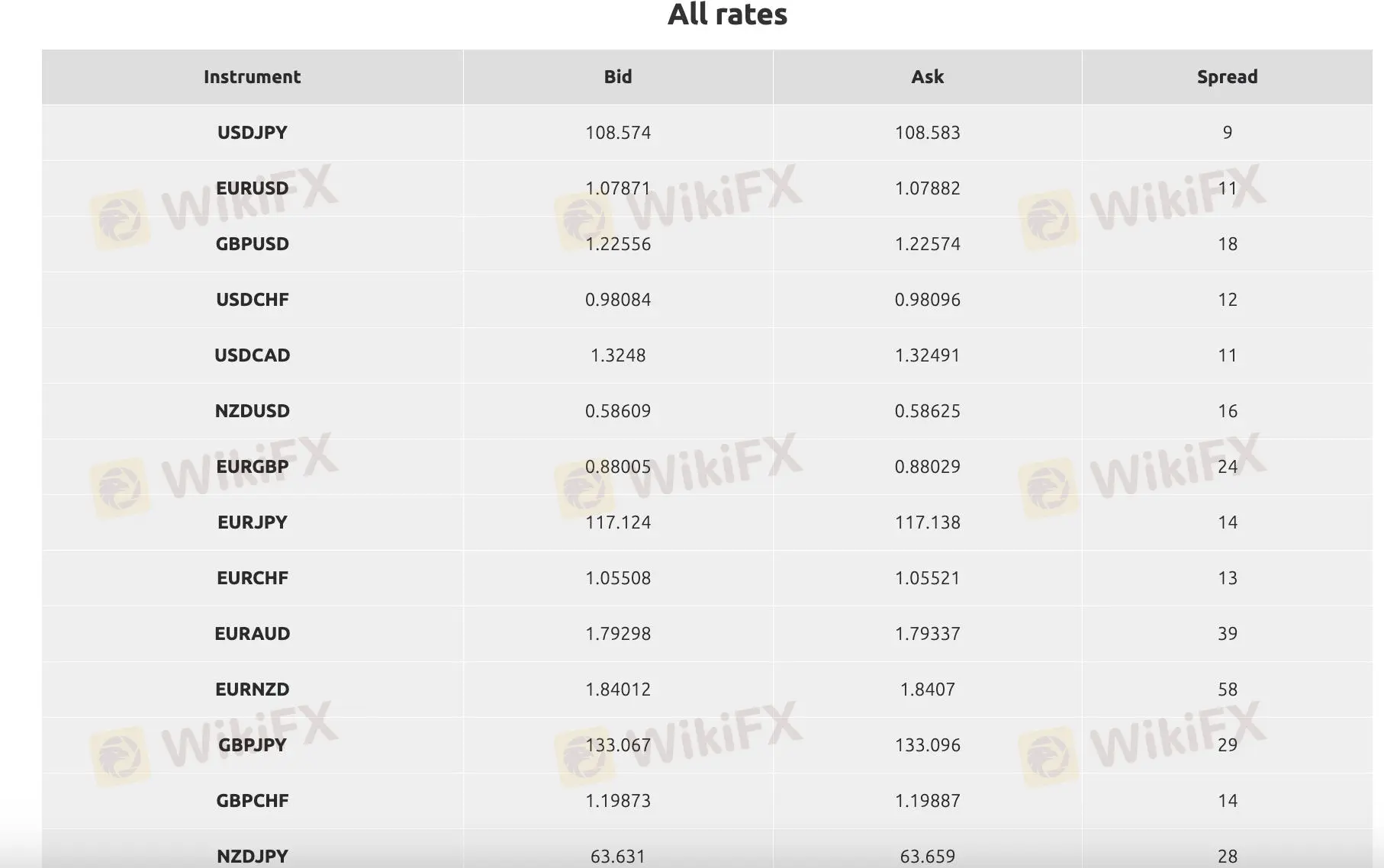Select the EURNZD instrument label
The image size is (1384, 868).
252,690
